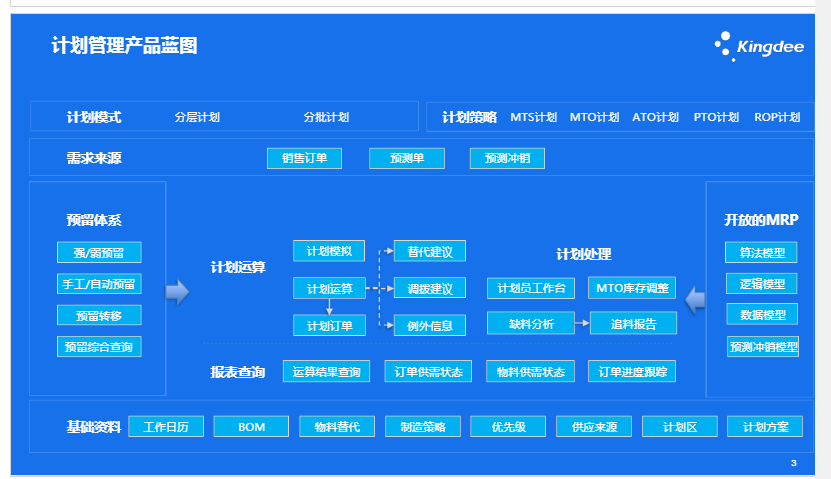
Task: Click the 例外信息 box
Action: [x=430, y=325]
